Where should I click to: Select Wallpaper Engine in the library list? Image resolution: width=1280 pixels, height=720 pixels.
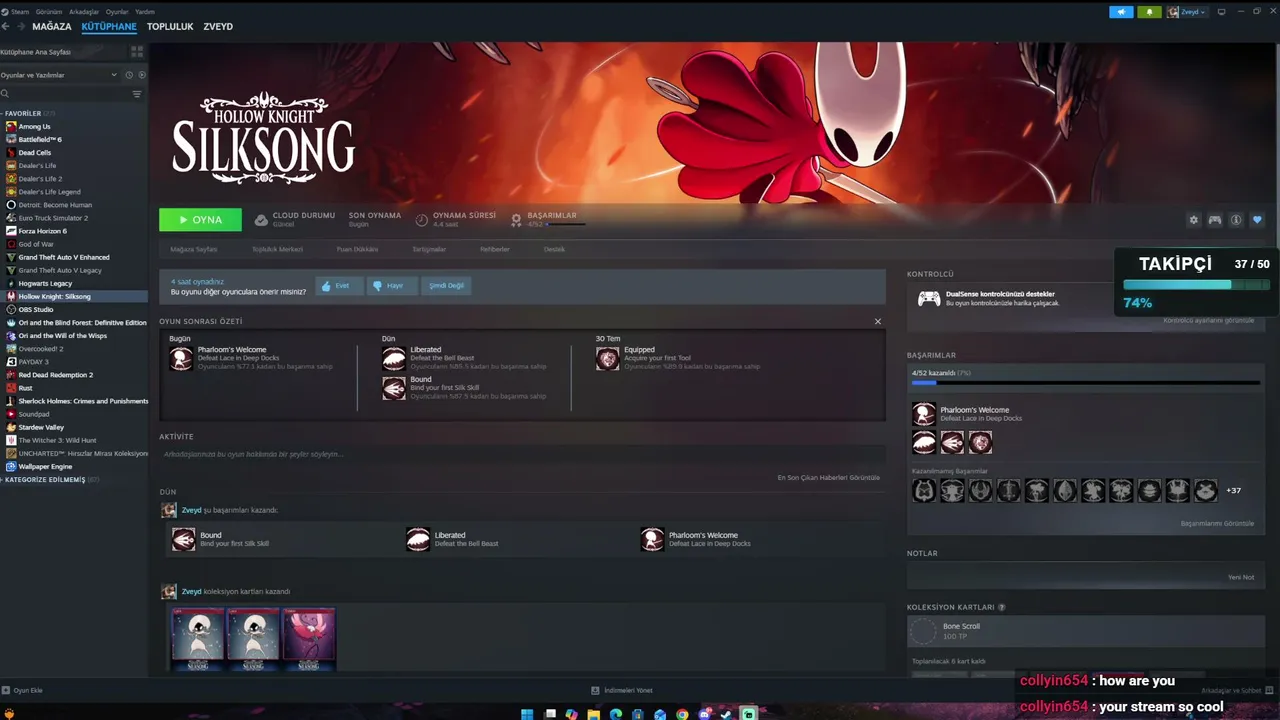click(45, 467)
